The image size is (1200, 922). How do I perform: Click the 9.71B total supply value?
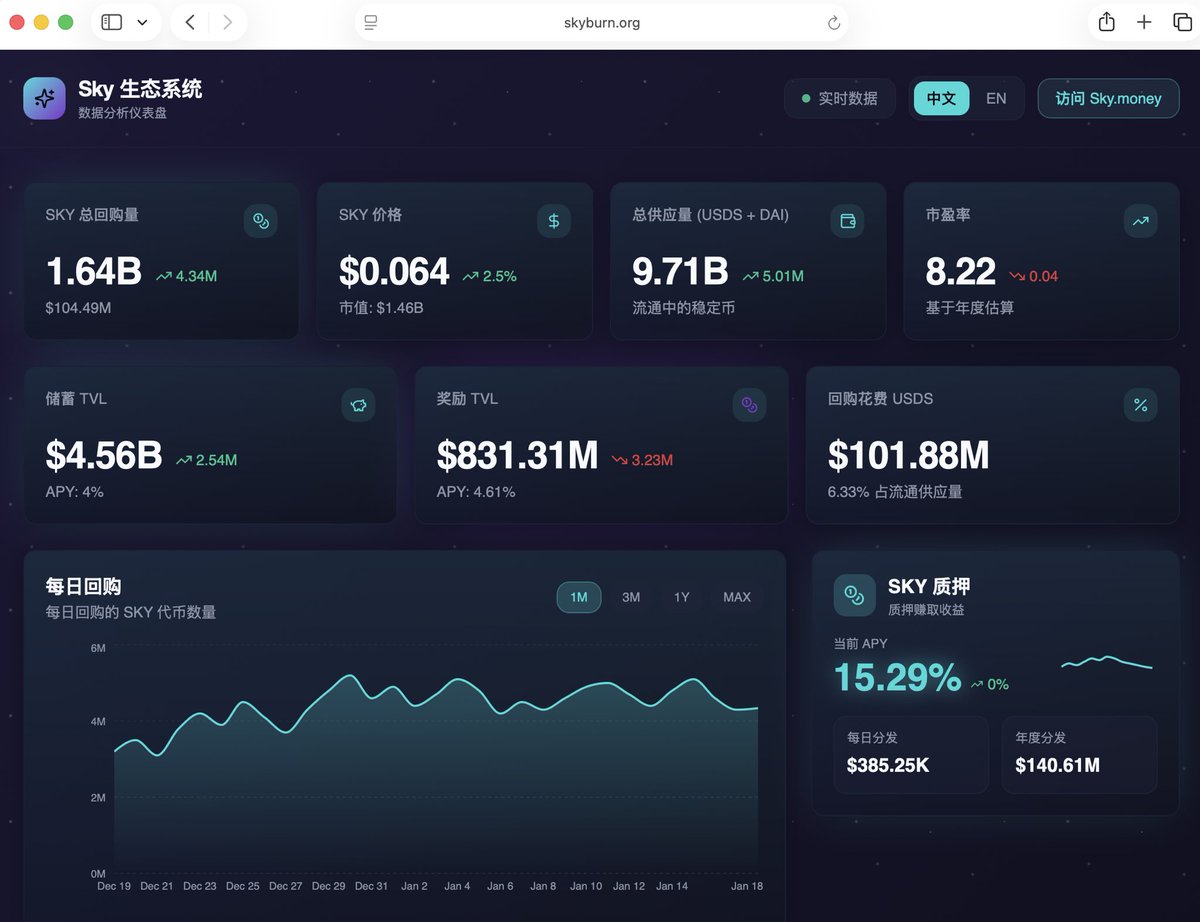(x=680, y=272)
